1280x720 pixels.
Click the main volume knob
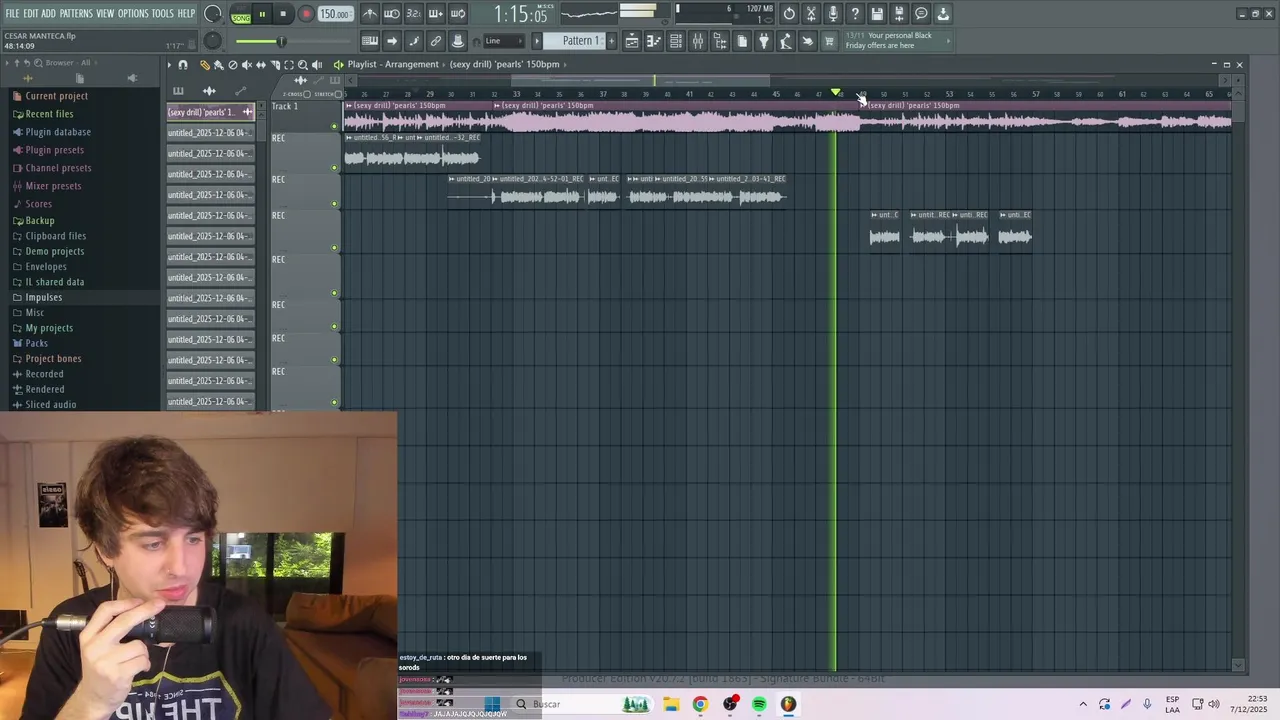click(x=213, y=14)
